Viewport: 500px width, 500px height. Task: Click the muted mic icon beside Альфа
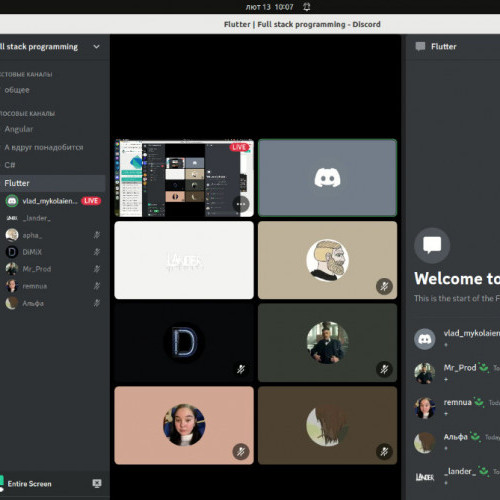[x=97, y=303]
